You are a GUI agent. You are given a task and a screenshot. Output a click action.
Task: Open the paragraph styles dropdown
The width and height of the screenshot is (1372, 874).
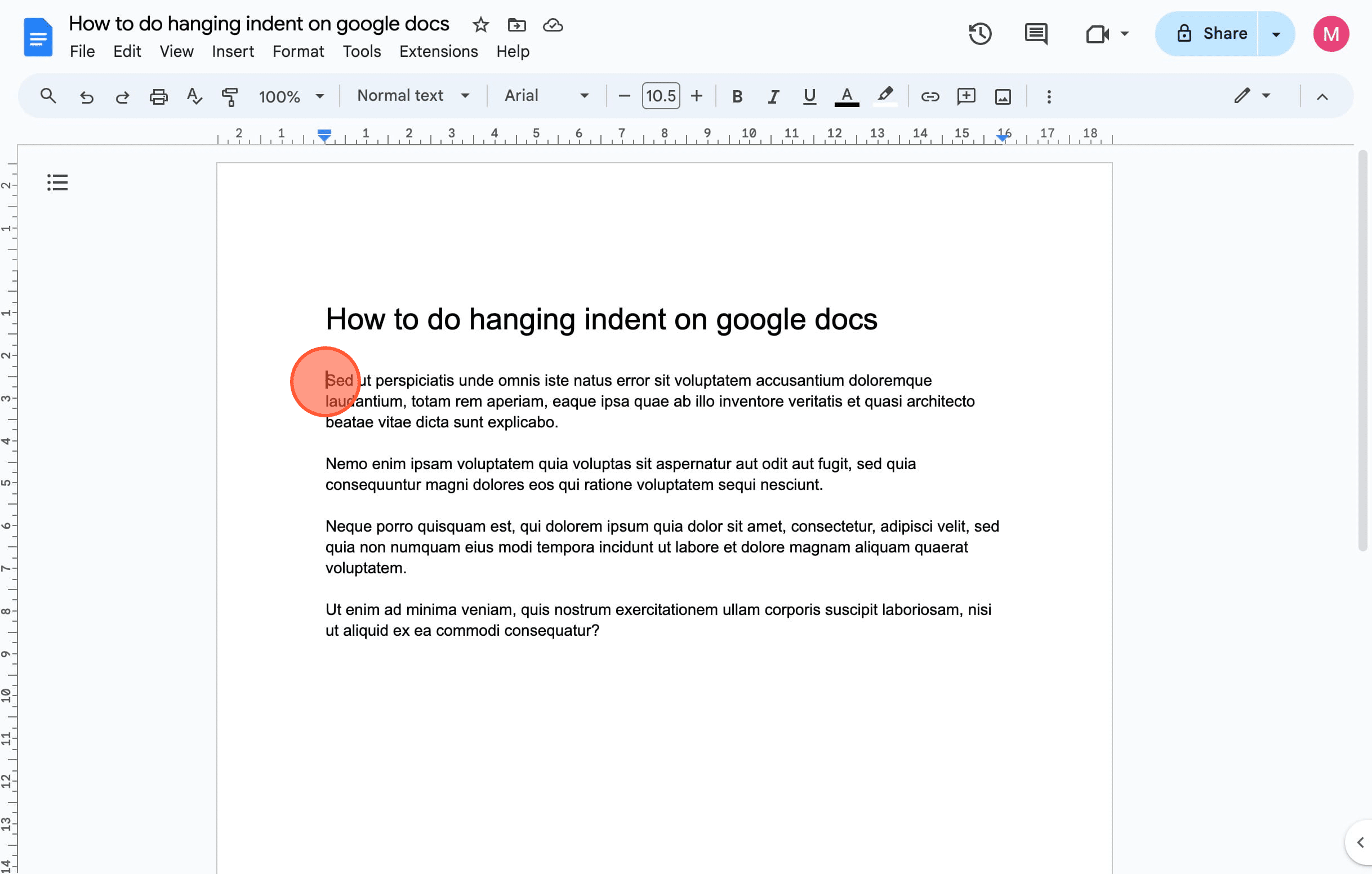(412, 96)
